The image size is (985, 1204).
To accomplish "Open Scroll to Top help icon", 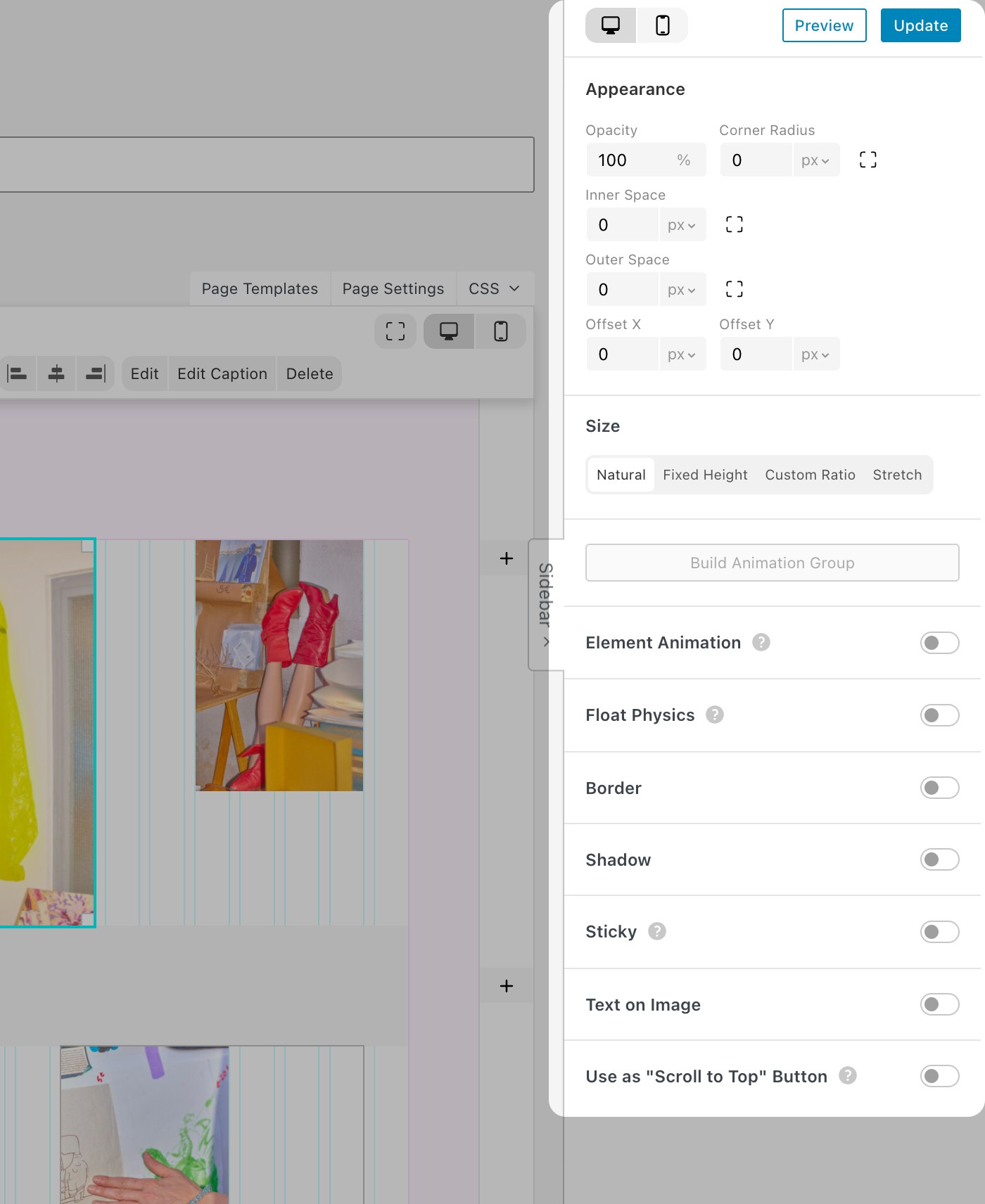I will click(848, 1075).
